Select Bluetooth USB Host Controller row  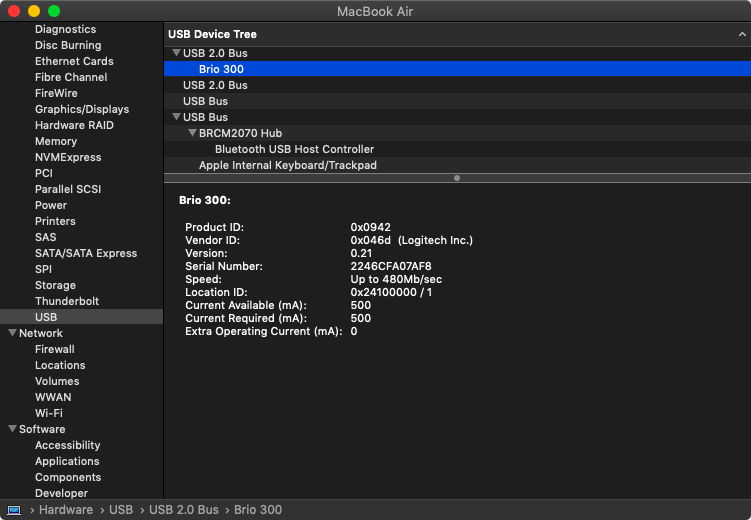tap(457, 149)
